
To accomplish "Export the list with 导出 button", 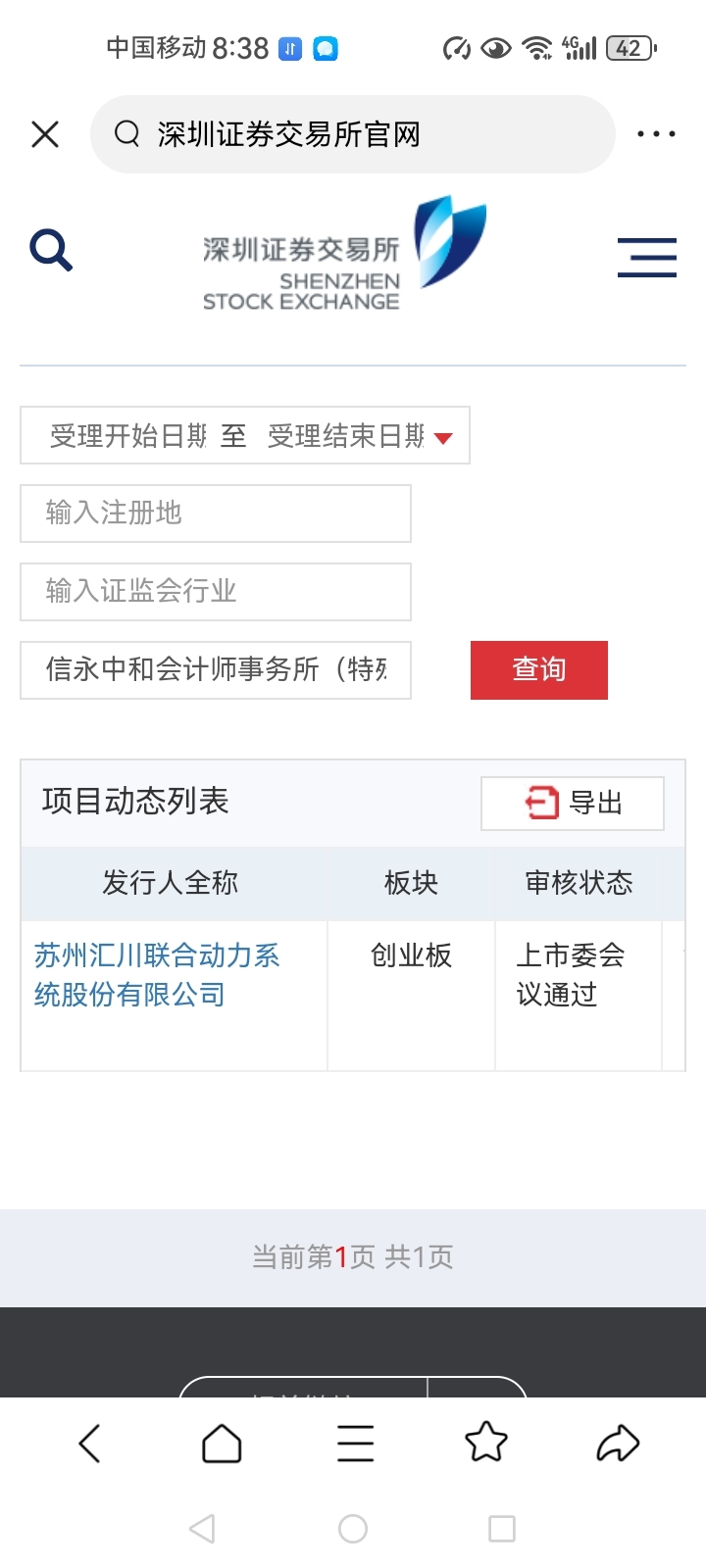I will click(x=573, y=804).
